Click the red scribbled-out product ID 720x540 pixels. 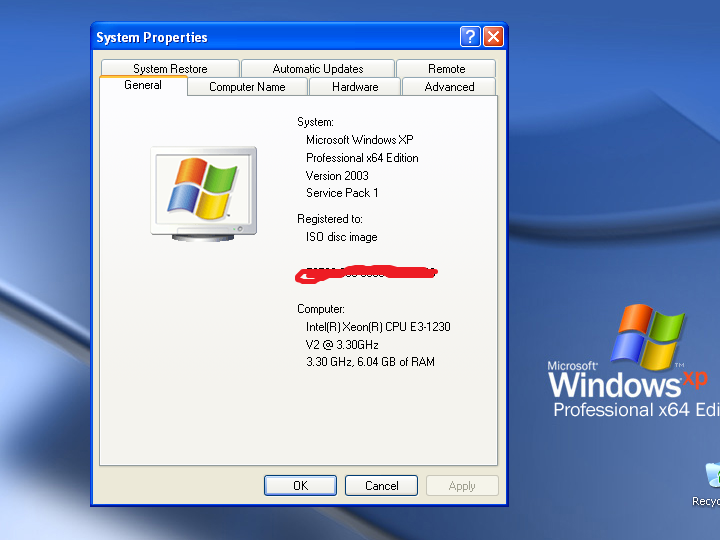pyautogui.click(x=370, y=272)
